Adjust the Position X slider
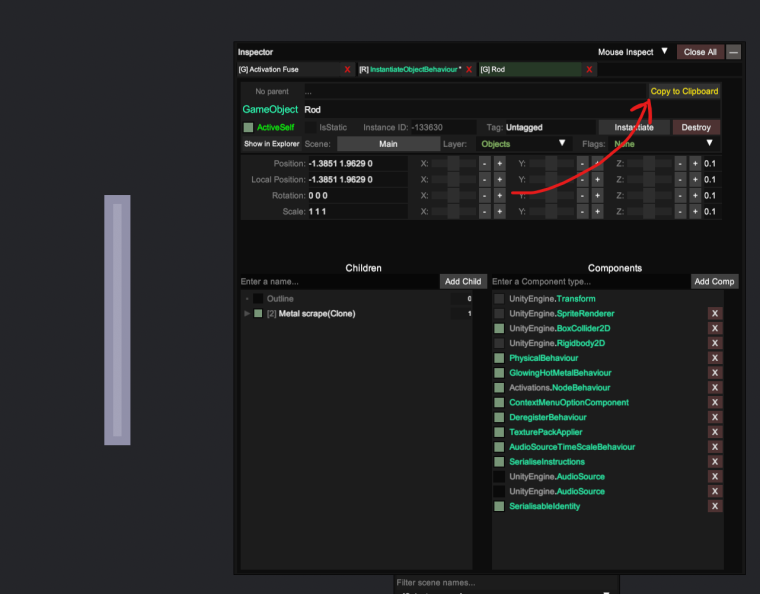This screenshot has width=760, height=594. click(454, 164)
